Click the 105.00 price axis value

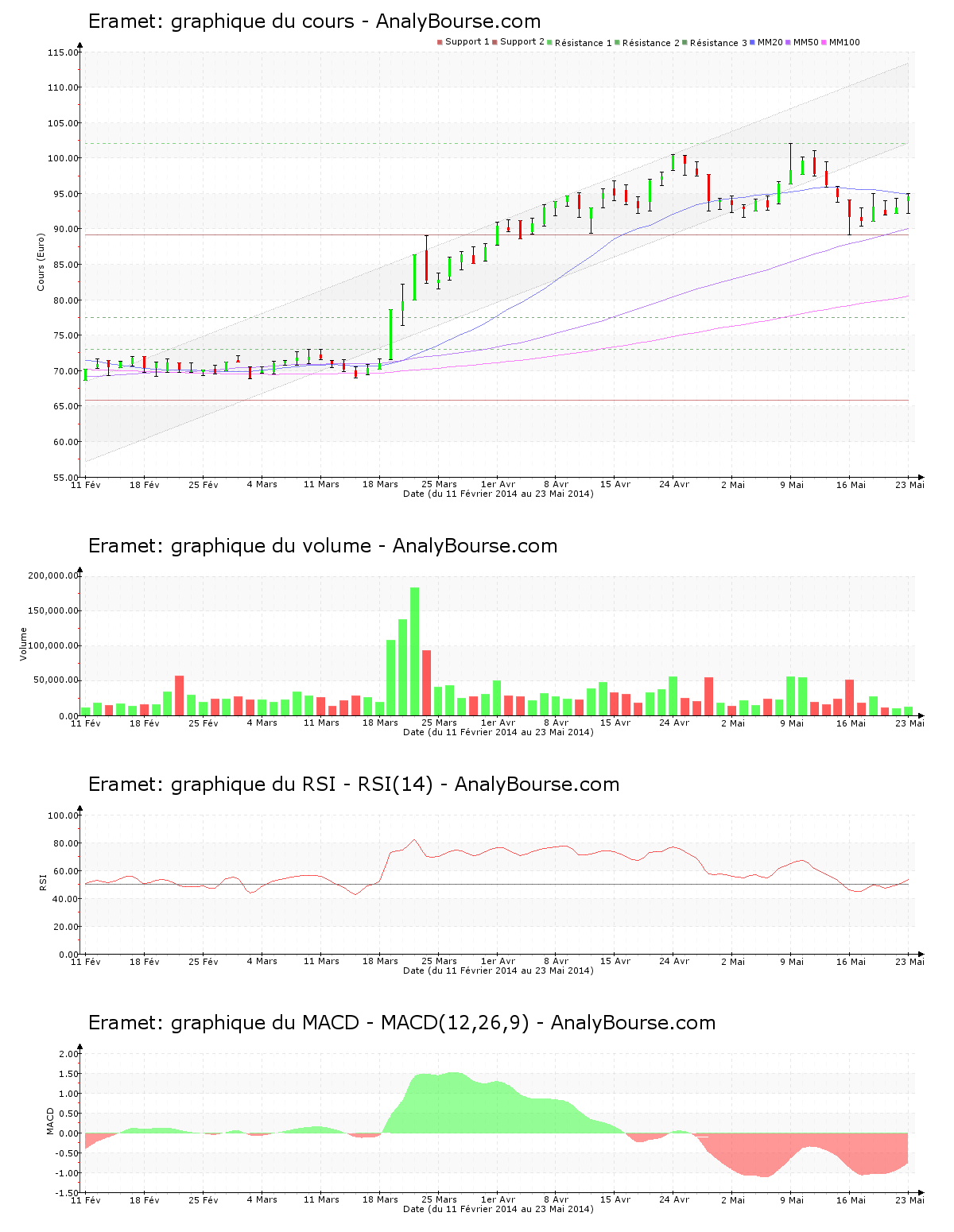point(63,123)
